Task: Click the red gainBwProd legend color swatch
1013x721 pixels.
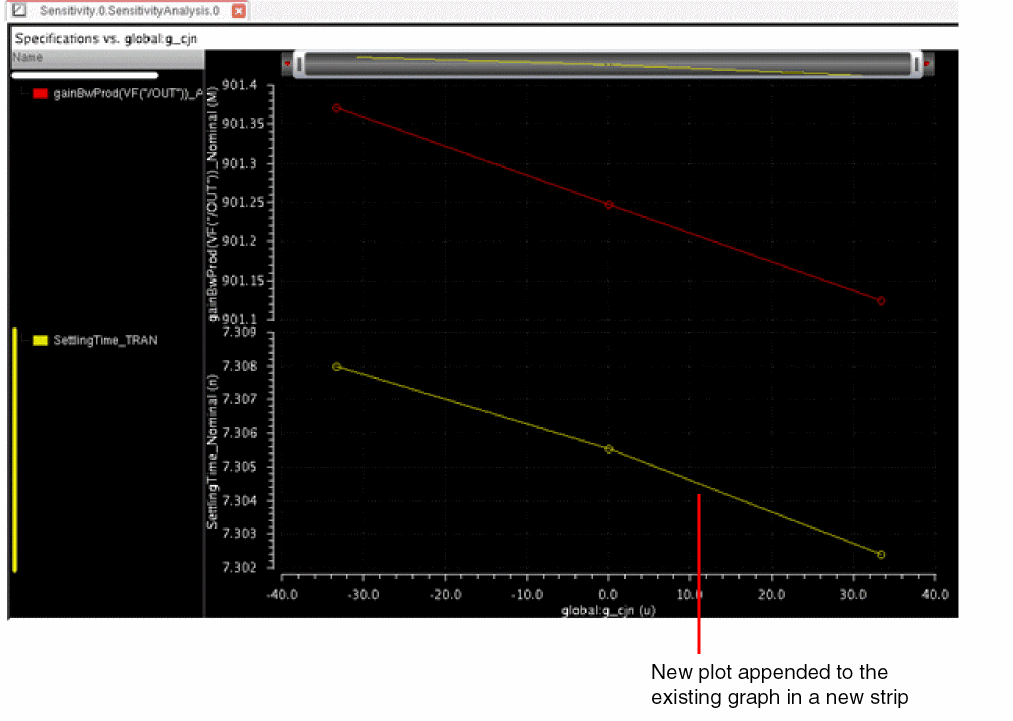Action: pyautogui.click(x=41, y=93)
